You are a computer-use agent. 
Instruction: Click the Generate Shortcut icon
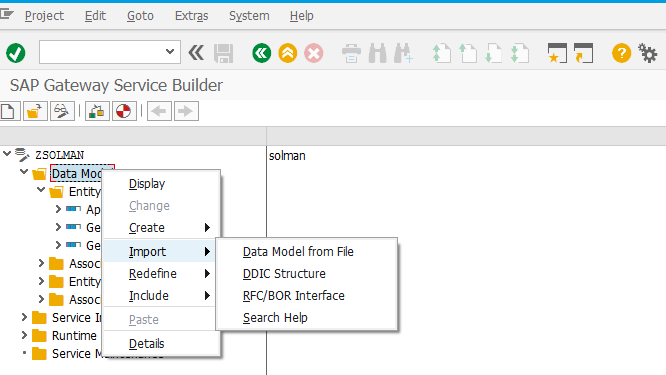pyautogui.click(x=584, y=53)
